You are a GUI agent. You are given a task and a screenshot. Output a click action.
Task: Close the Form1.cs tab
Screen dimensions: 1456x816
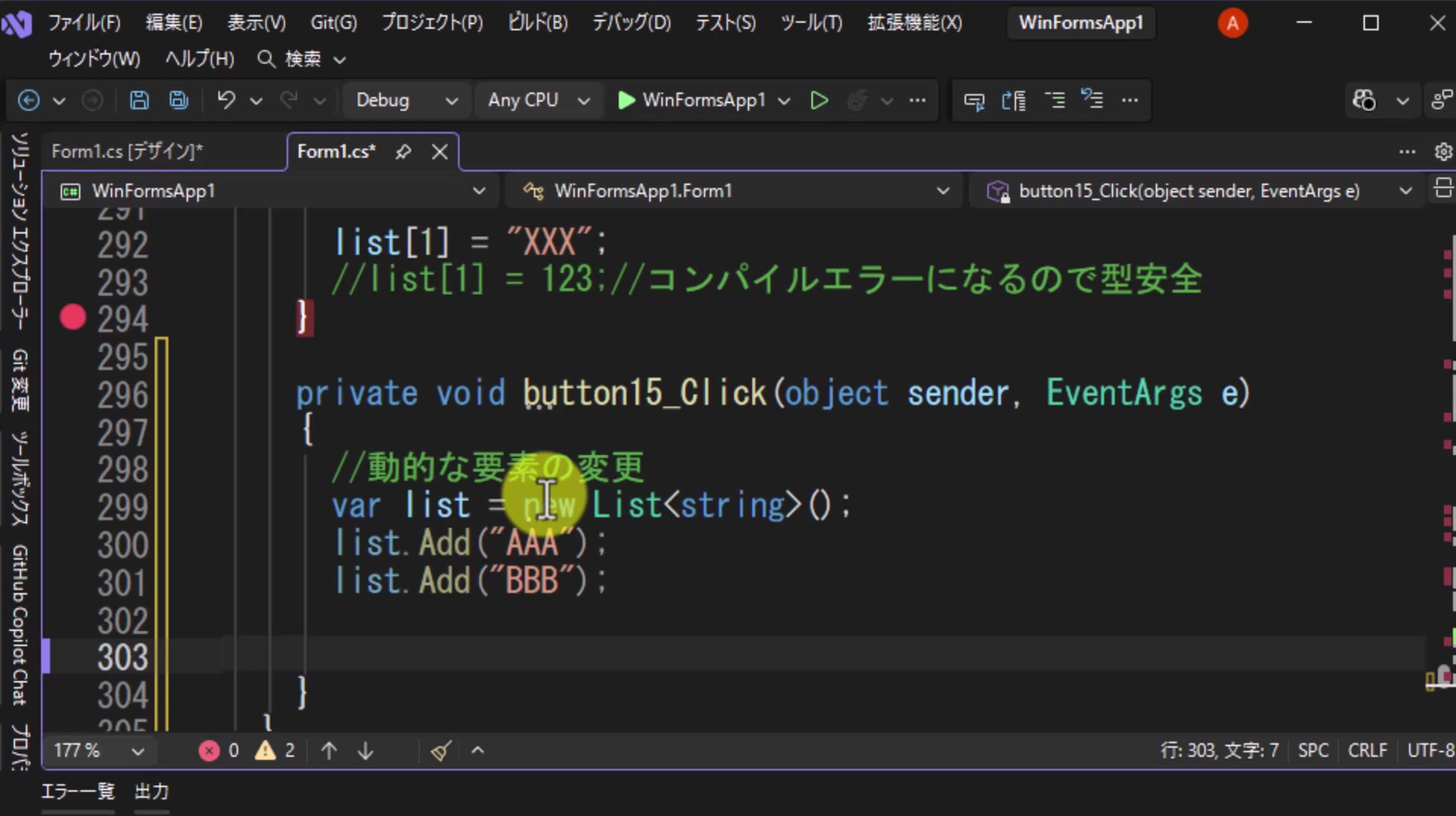tap(440, 152)
